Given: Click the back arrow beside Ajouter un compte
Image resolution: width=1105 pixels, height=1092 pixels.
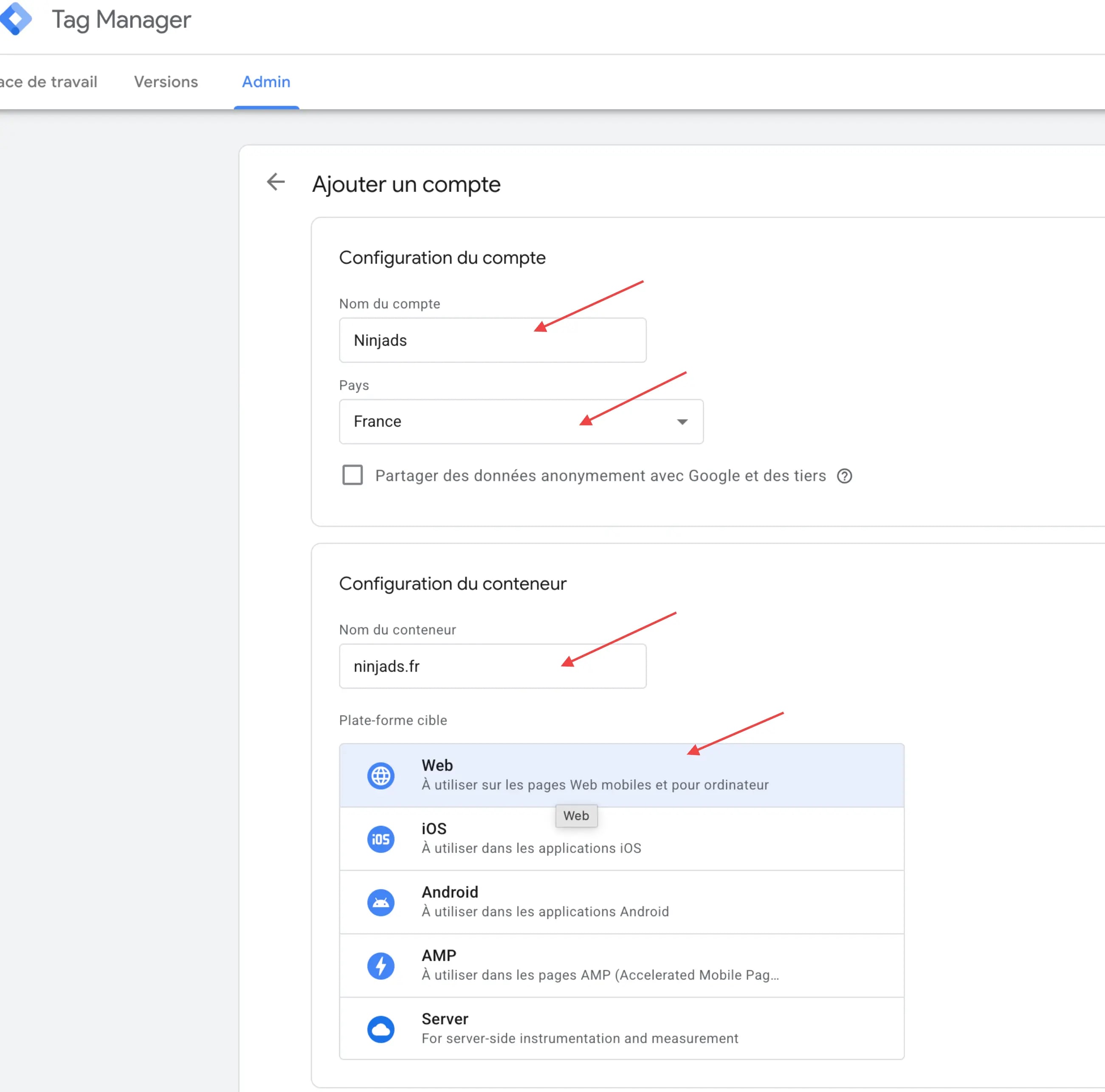Looking at the screenshot, I should click(276, 183).
